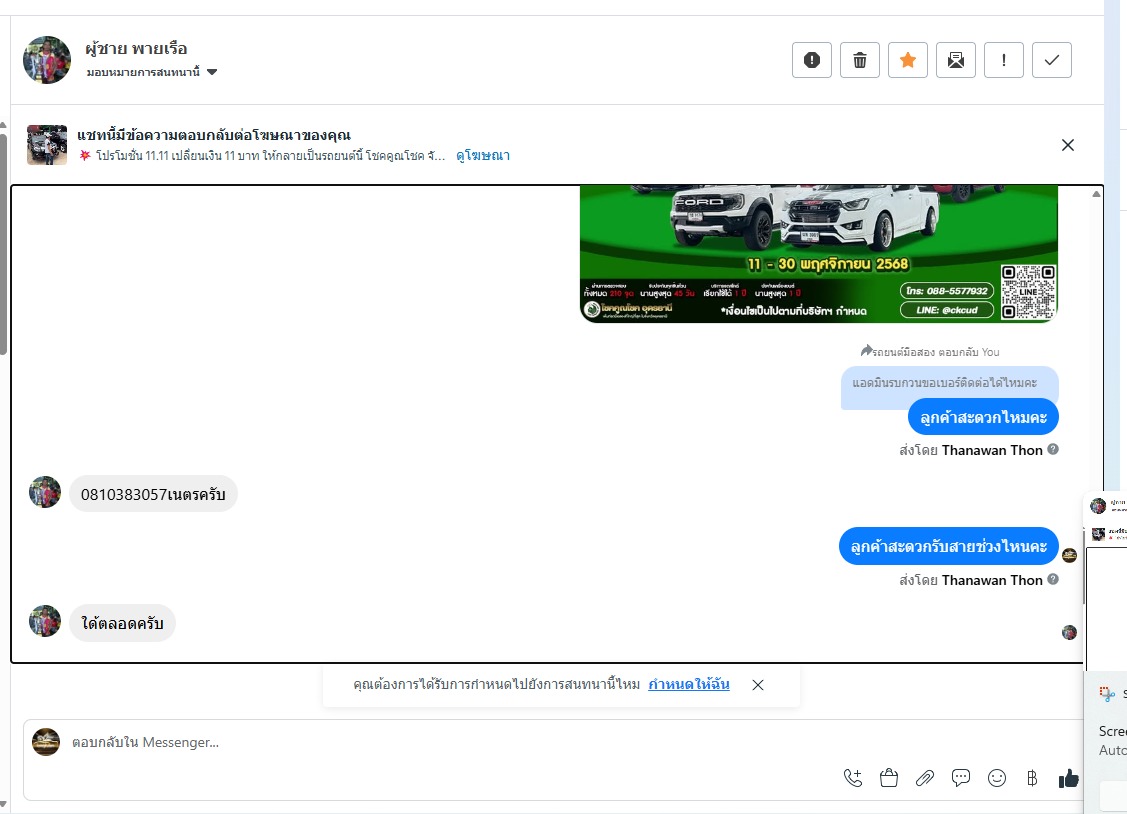The width and height of the screenshot is (1127, 814).
Task: Delete conversation with the trash icon
Action: [860, 60]
